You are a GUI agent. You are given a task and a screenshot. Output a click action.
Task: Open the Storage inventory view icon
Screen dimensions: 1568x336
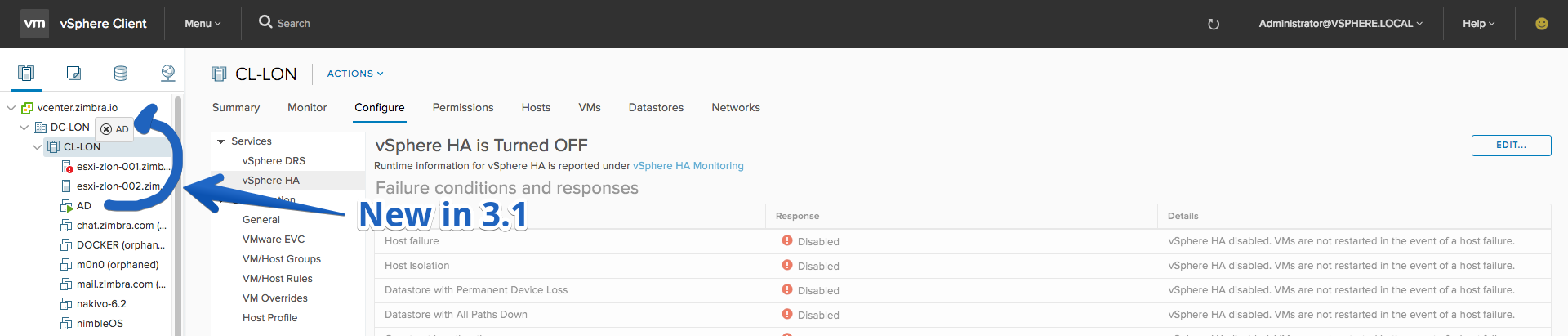tap(121, 74)
